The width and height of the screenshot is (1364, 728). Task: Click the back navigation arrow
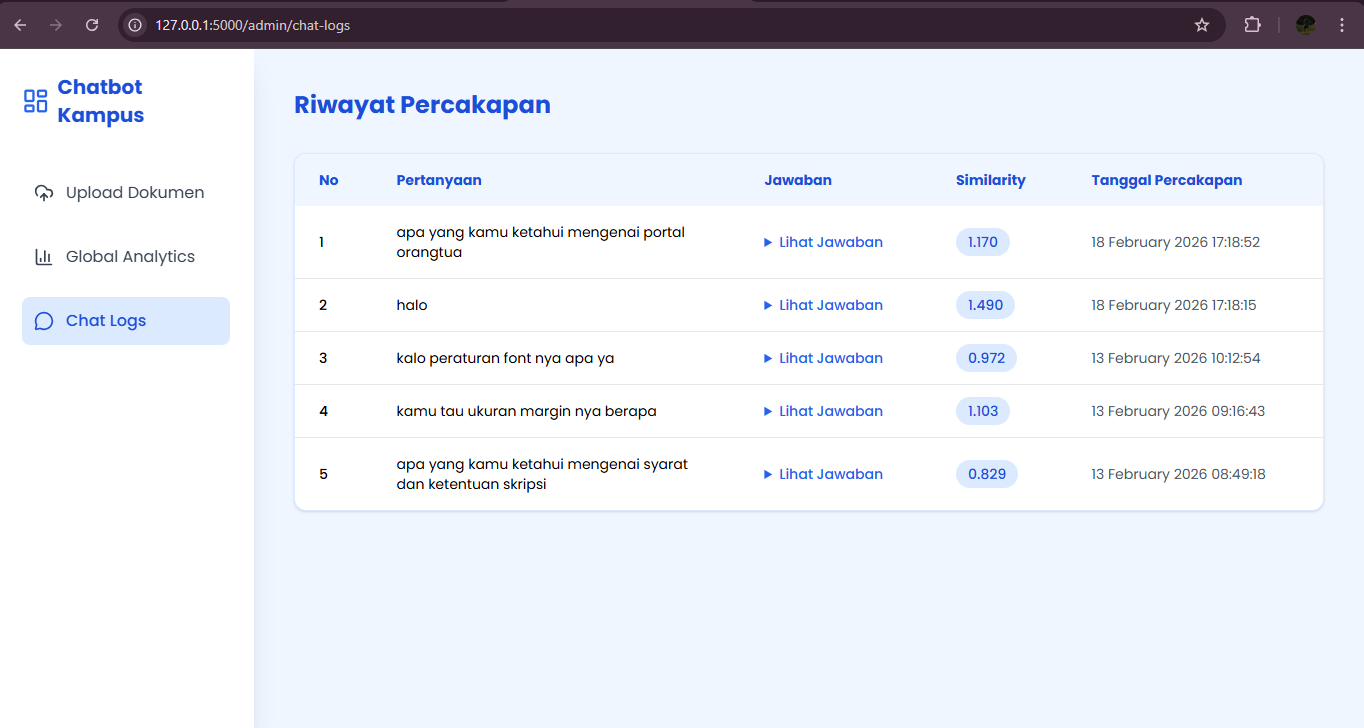(20, 24)
